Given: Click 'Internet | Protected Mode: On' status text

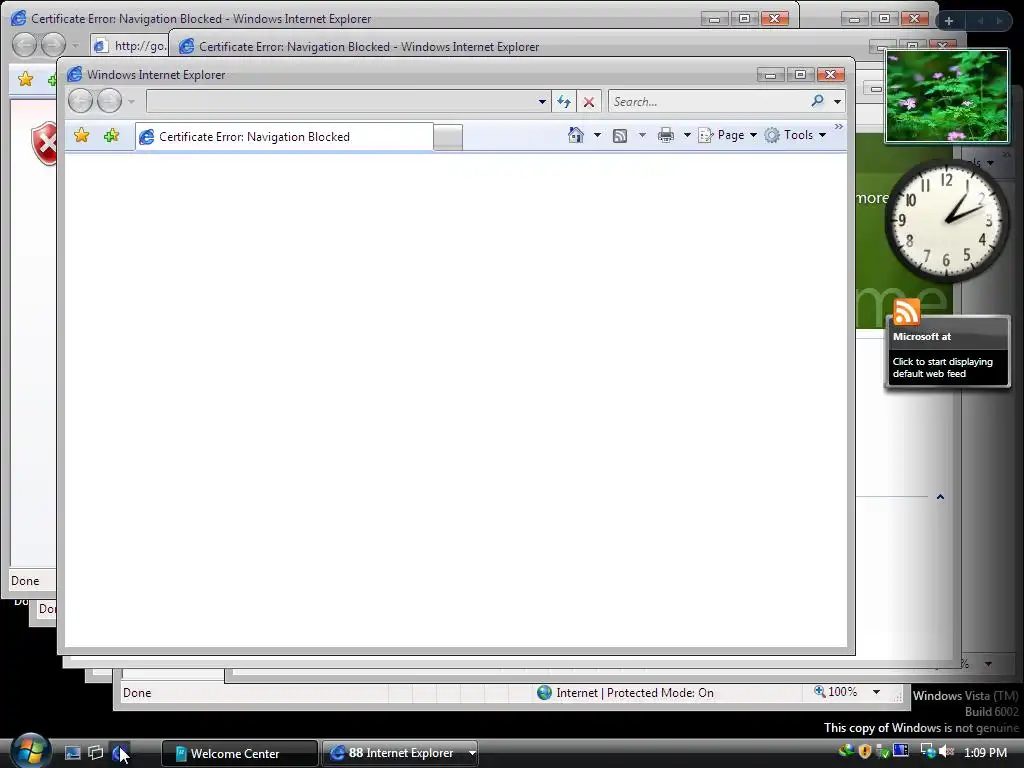Looking at the screenshot, I should coord(635,693).
